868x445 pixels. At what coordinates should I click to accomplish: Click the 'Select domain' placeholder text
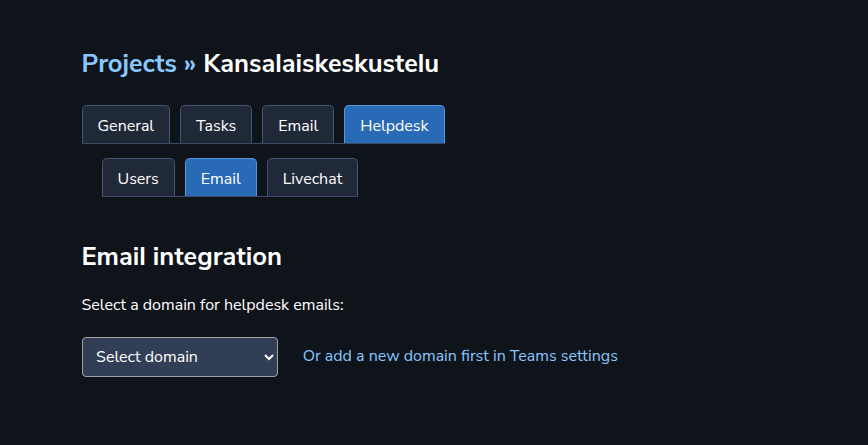click(147, 357)
